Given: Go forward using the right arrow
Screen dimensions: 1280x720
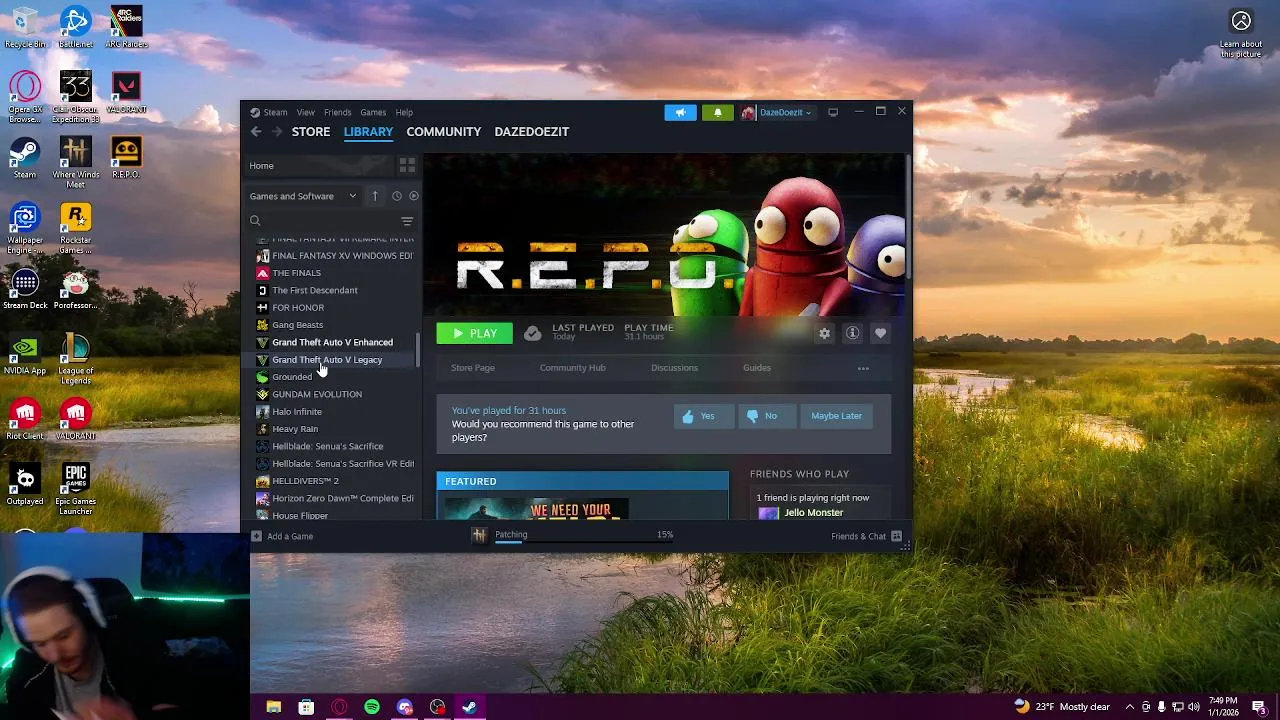Looking at the screenshot, I should pos(277,131).
